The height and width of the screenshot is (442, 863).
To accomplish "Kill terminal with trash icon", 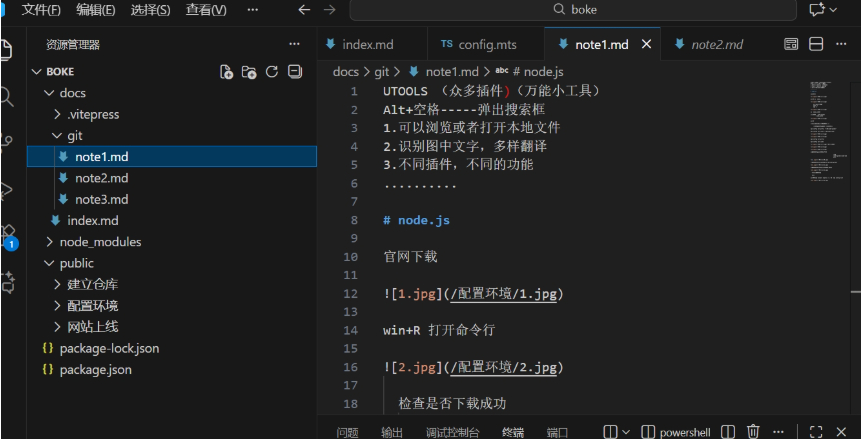I will [x=753, y=432].
